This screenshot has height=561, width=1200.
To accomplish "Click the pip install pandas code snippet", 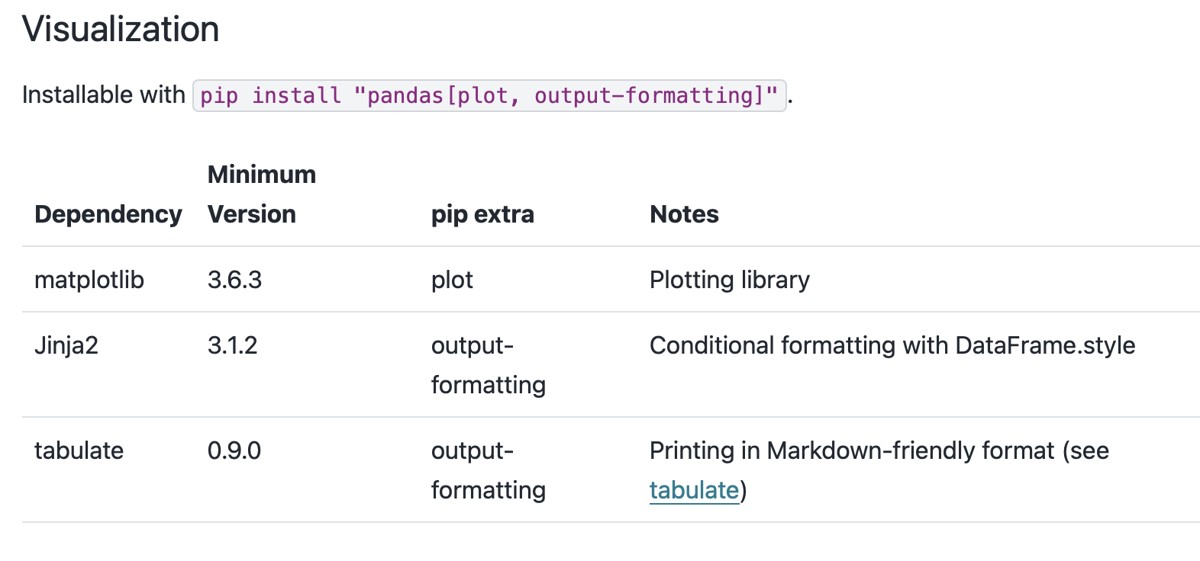I will tap(489, 95).
